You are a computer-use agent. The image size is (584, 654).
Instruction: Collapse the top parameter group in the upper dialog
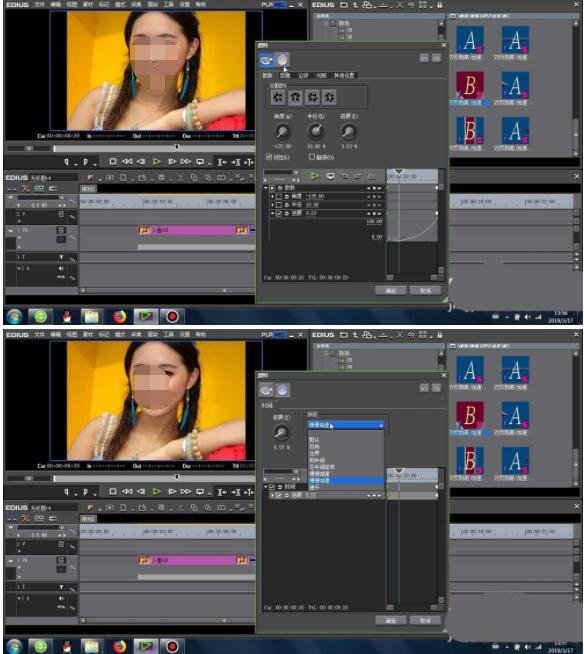click(x=266, y=188)
